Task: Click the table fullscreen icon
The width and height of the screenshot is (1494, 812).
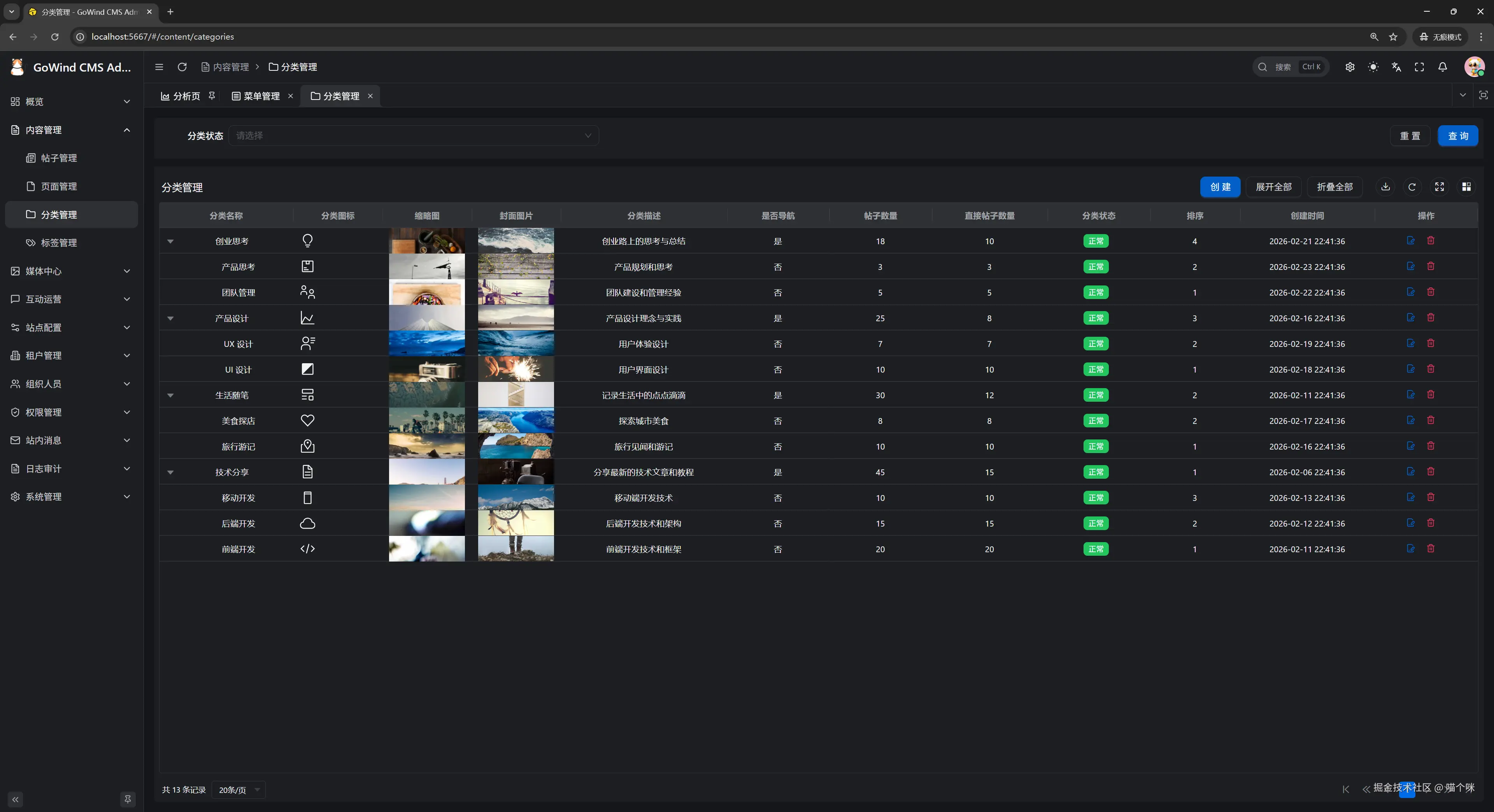Action: [x=1439, y=187]
